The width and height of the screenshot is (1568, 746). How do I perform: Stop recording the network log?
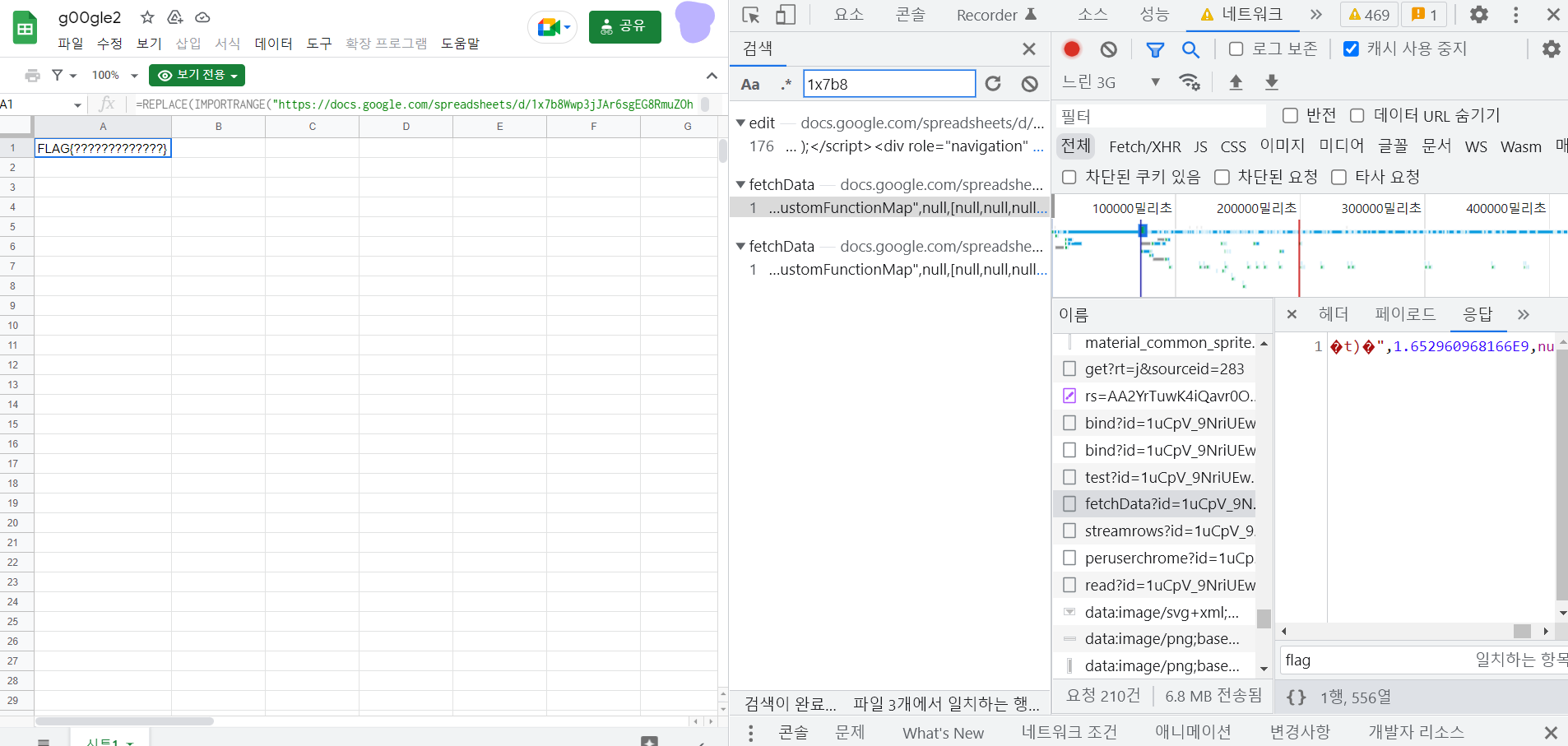point(1071,49)
